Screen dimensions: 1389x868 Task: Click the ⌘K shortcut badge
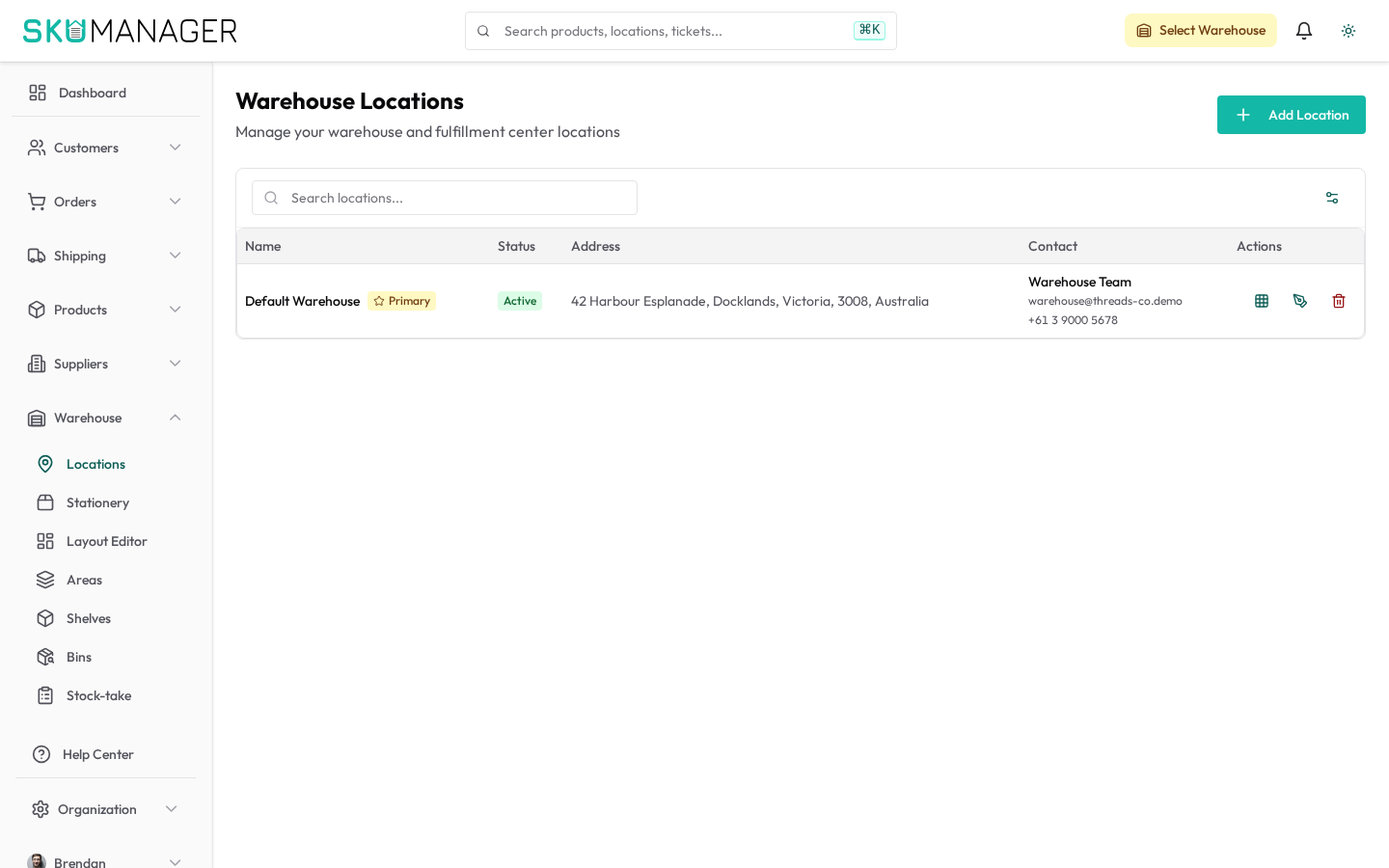coord(869,30)
